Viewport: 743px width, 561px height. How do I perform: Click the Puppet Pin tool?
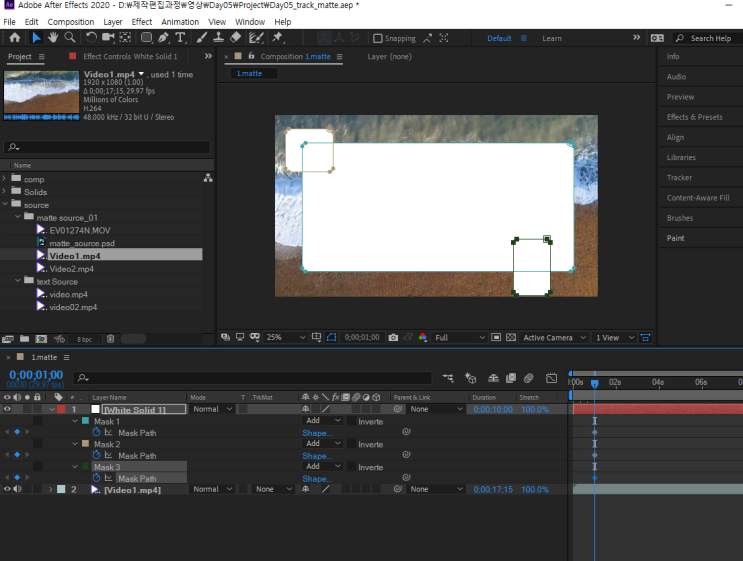tap(277, 38)
